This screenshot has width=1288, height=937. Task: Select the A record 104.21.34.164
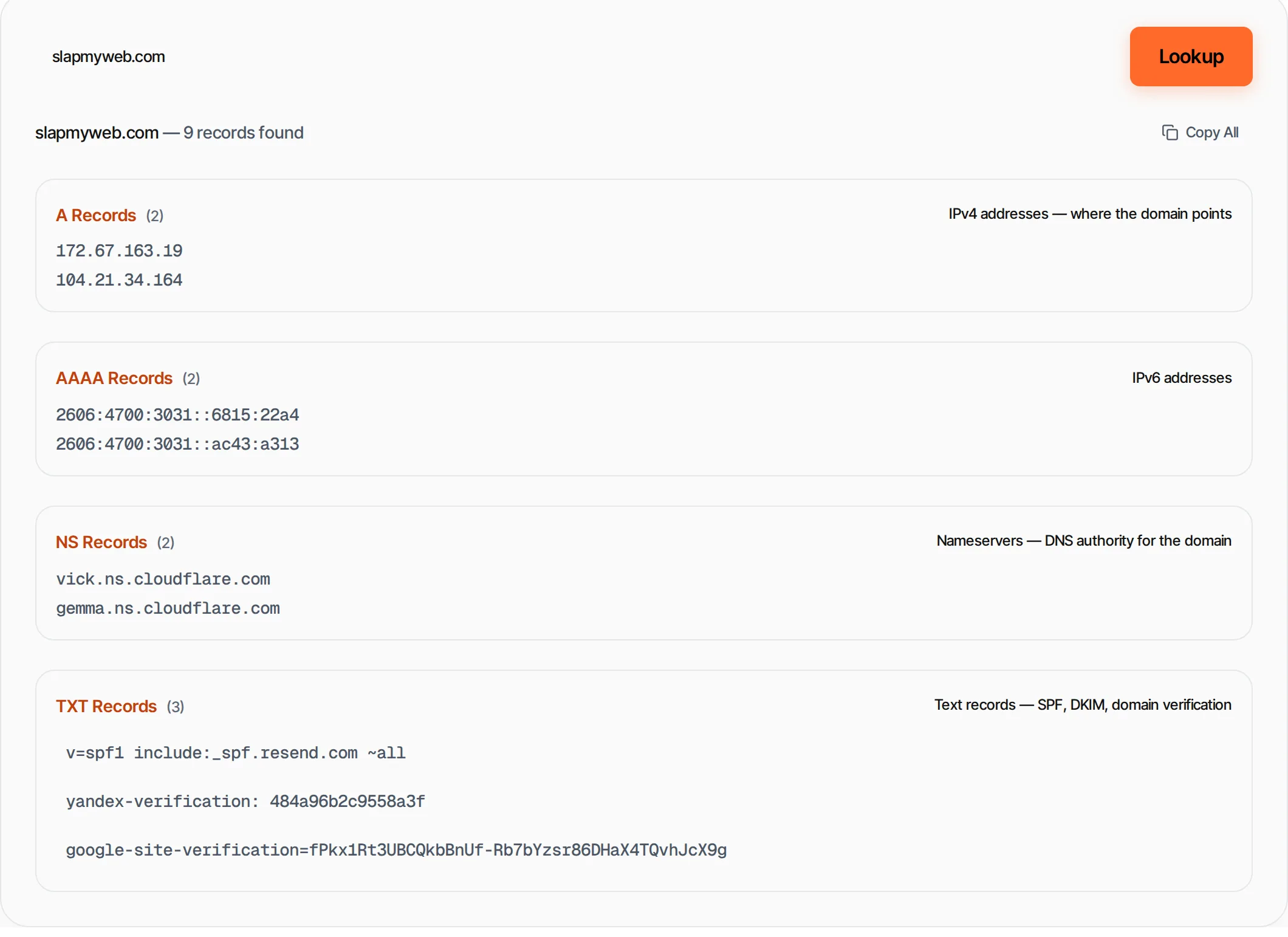pyautogui.click(x=119, y=280)
